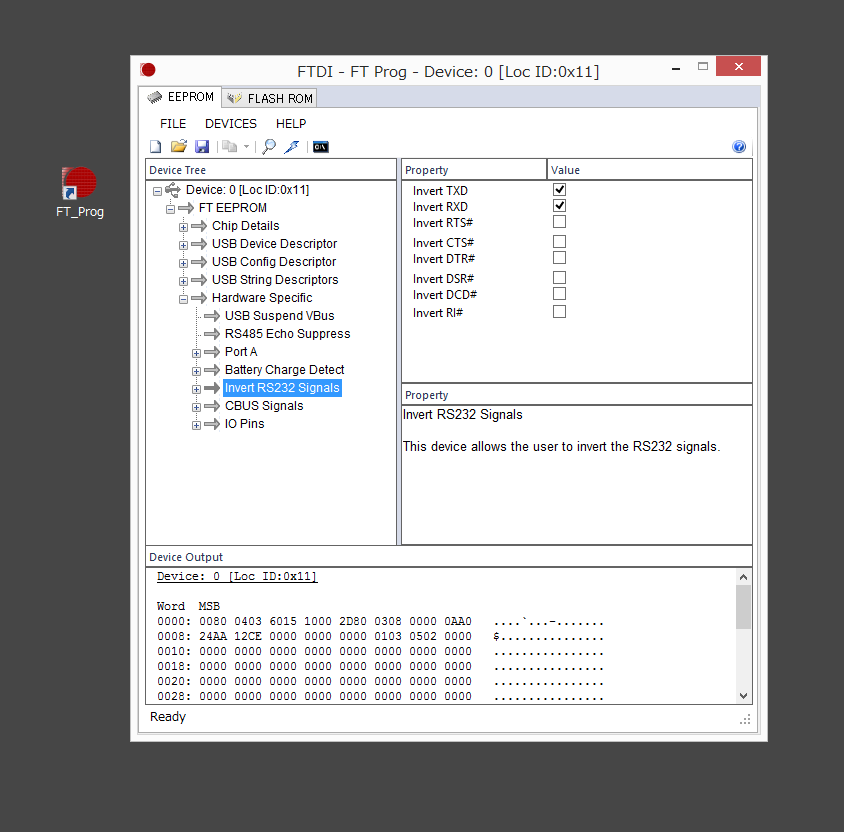Check the Invert DTR# option
This screenshot has width=844, height=832.
(x=559, y=258)
